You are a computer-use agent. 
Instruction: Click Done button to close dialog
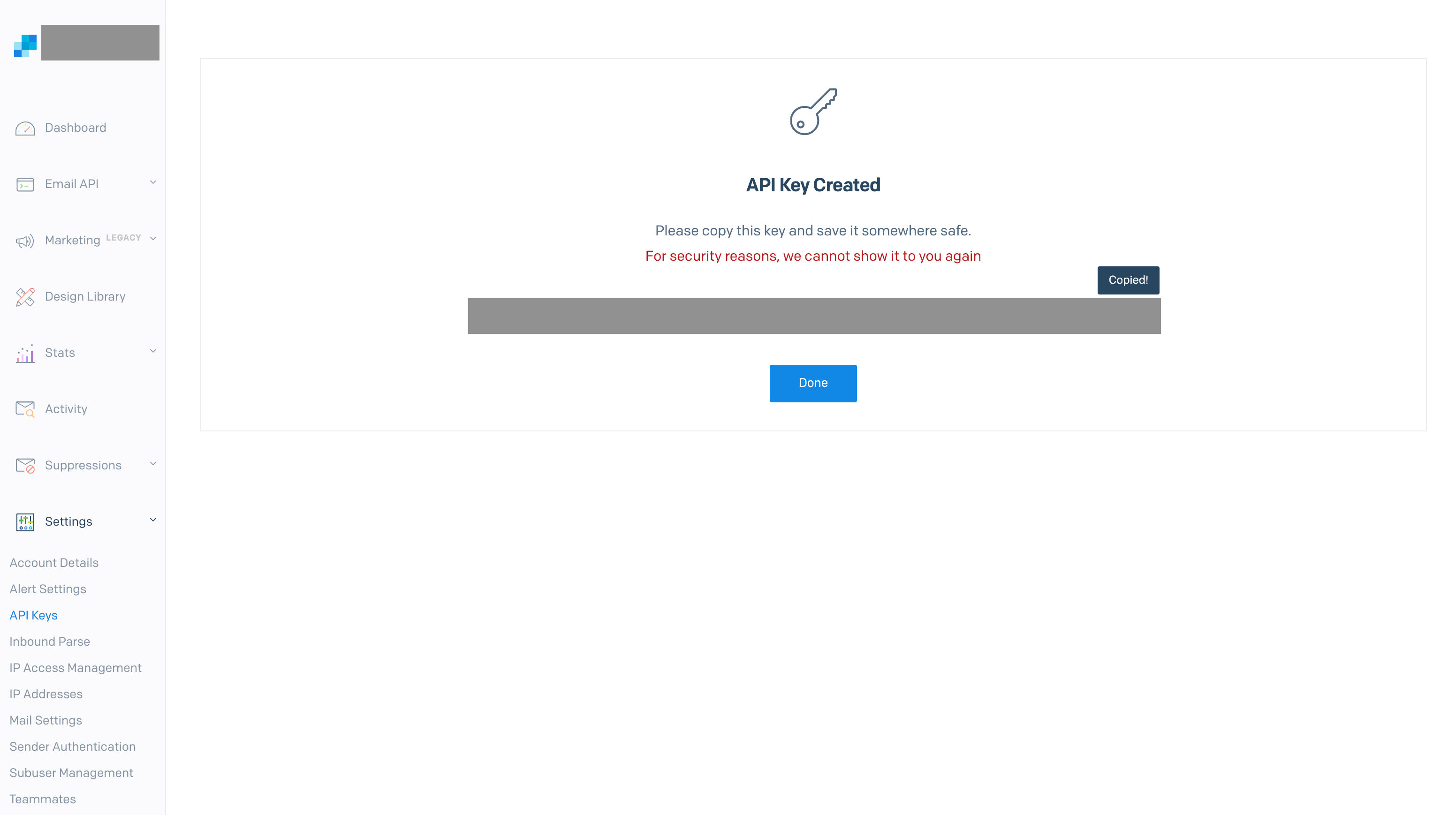(813, 383)
